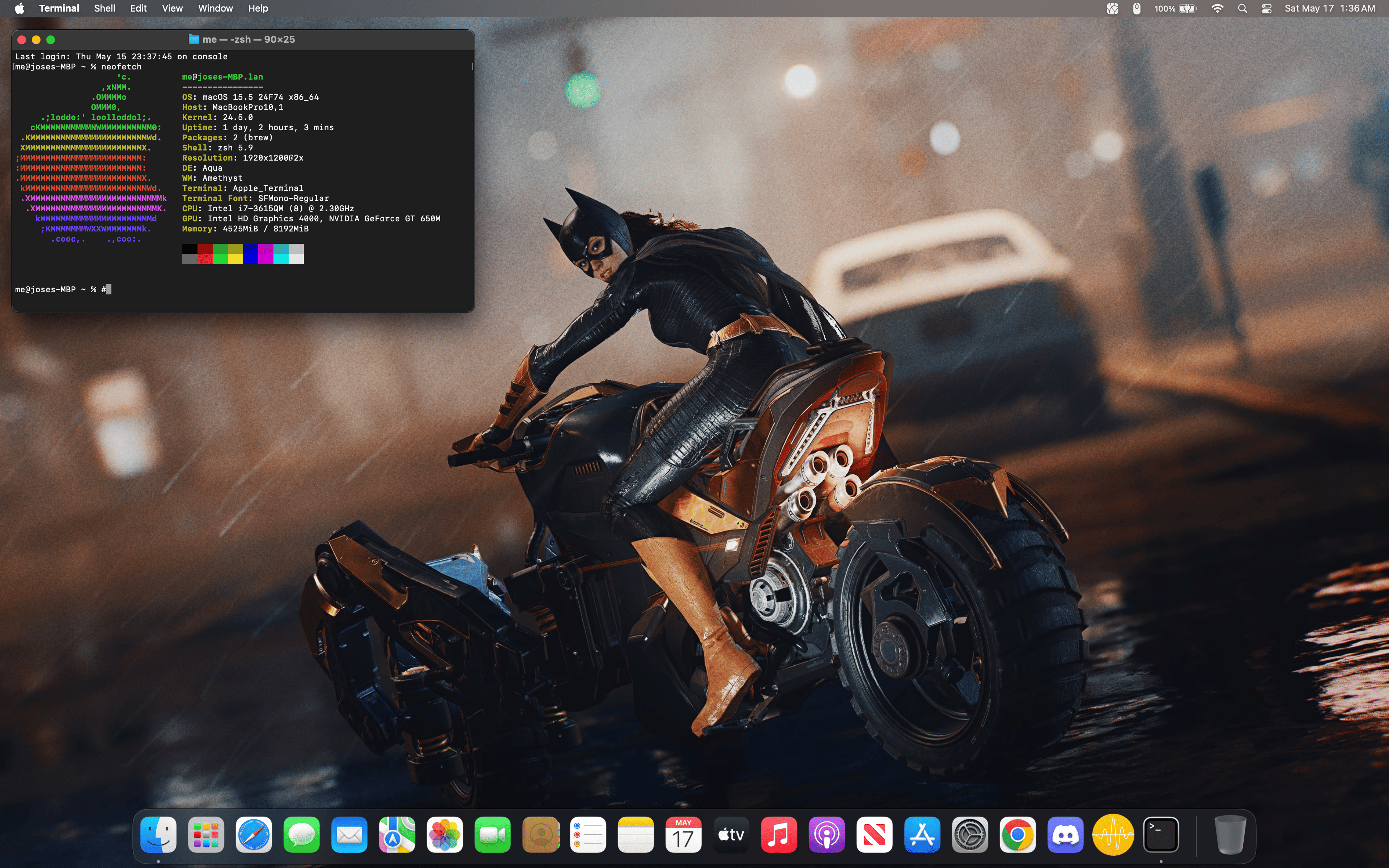Open the Music app in Dock

(779, 834)
